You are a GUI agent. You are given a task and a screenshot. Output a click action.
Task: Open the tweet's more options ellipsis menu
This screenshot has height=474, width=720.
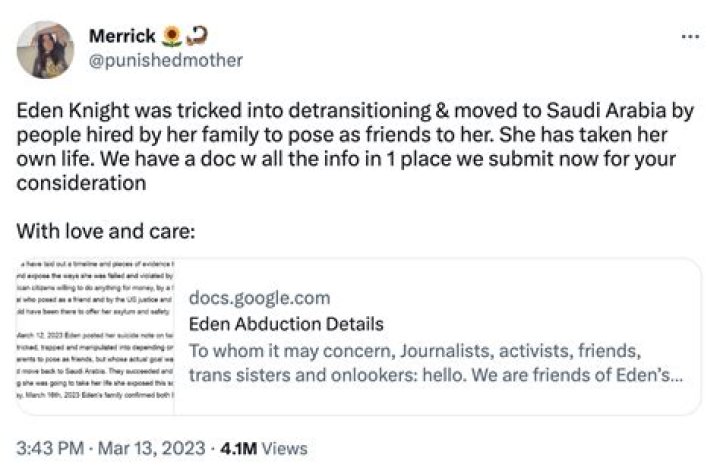pyautogui.click(x=690, y=37)
